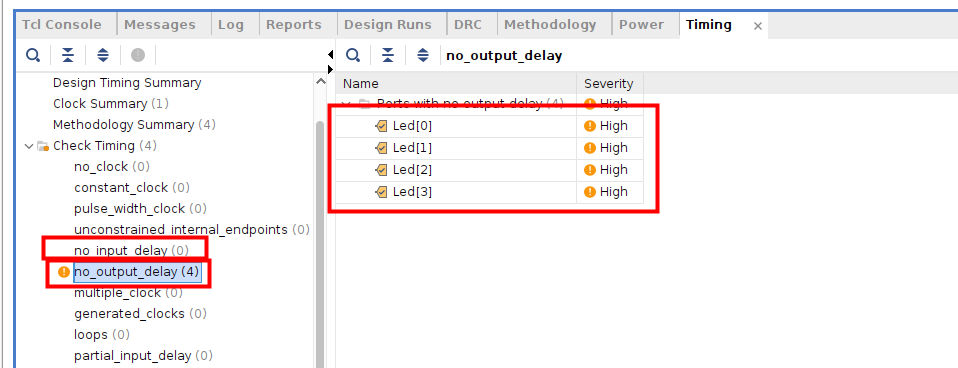Click Collapse All icon in the left panel

point(68,56)
